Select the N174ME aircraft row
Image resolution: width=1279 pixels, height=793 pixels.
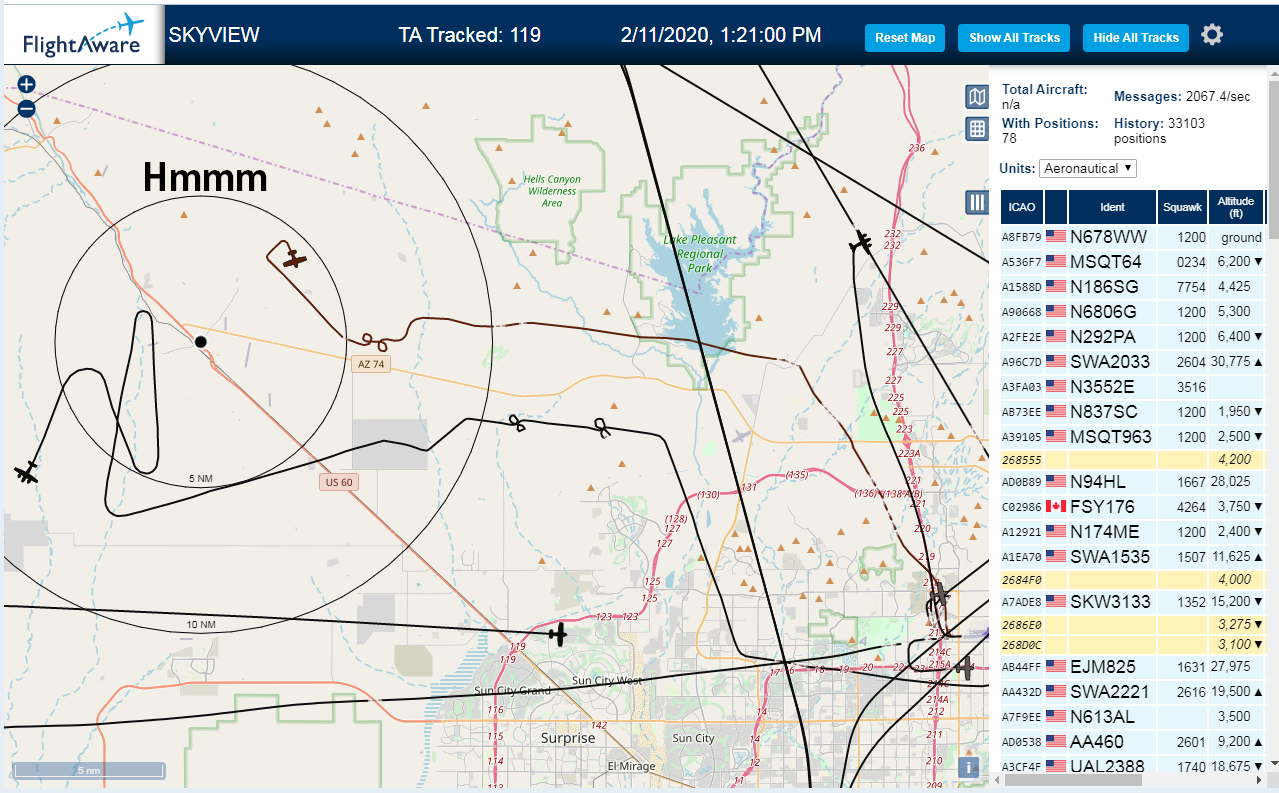click(1133, 531)
